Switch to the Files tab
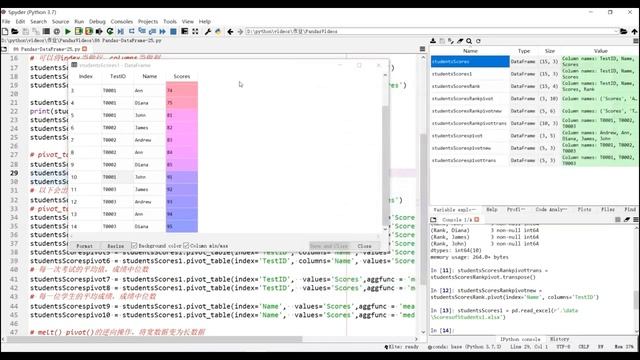Image resolution: width=640 pixels, height=360 pixels. click(608, 209)
